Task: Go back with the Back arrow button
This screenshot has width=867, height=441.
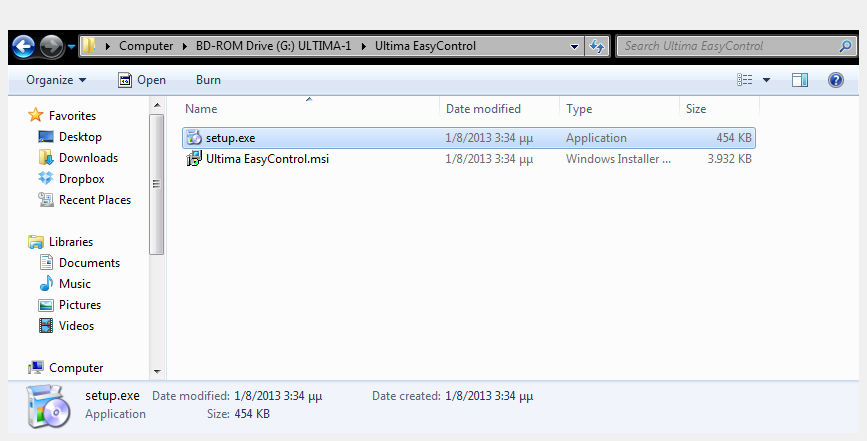Action: [x=24, y=46]
